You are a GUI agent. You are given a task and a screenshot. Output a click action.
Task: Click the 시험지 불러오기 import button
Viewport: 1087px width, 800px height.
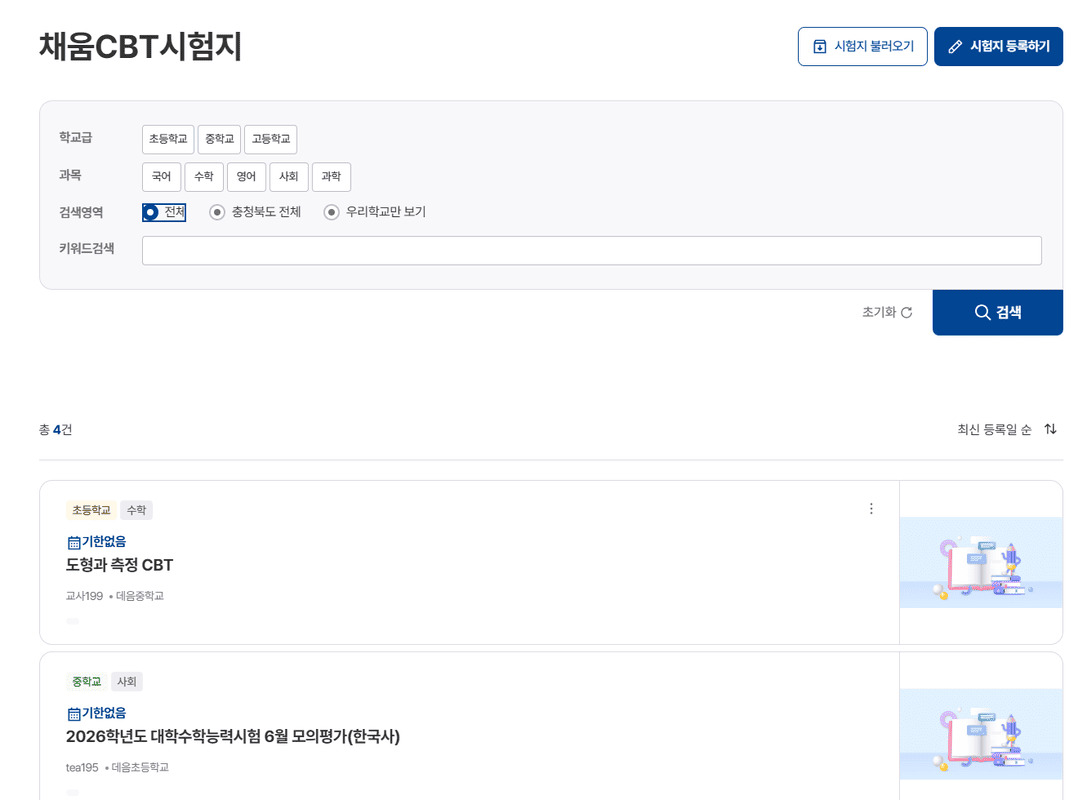click(x=862, y=46)
